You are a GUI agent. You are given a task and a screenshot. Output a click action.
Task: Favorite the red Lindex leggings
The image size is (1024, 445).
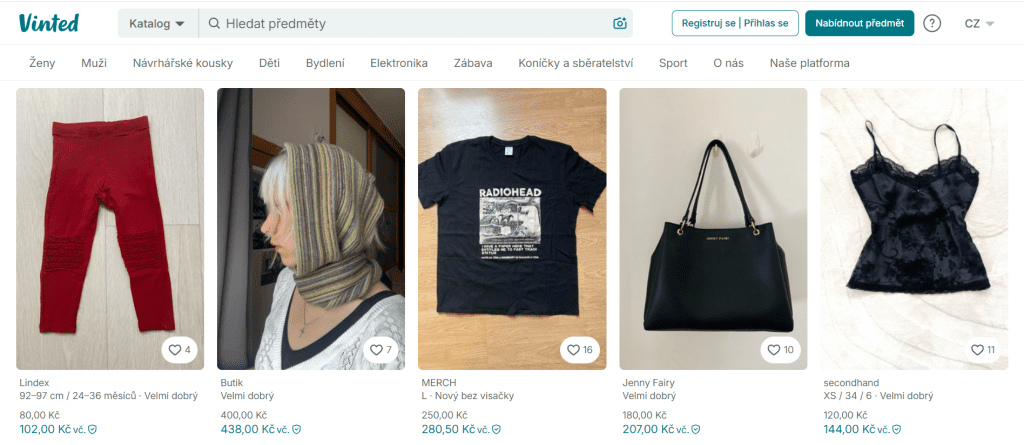(x=180, y=350)
